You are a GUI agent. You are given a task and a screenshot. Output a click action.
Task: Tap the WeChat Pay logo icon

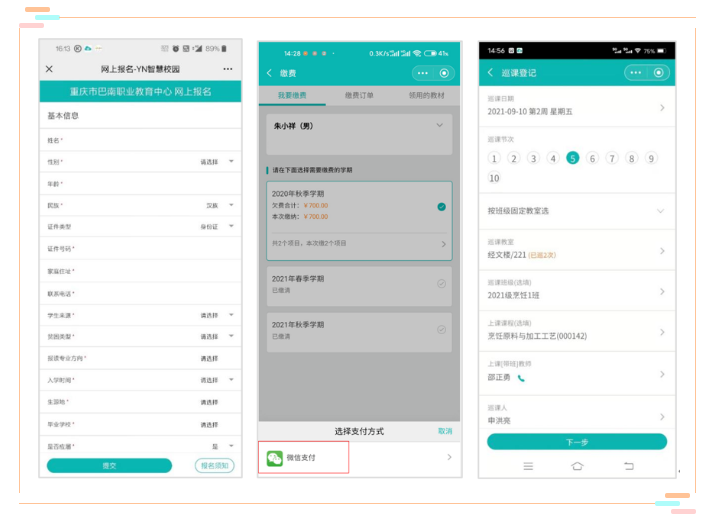[274, 458]
